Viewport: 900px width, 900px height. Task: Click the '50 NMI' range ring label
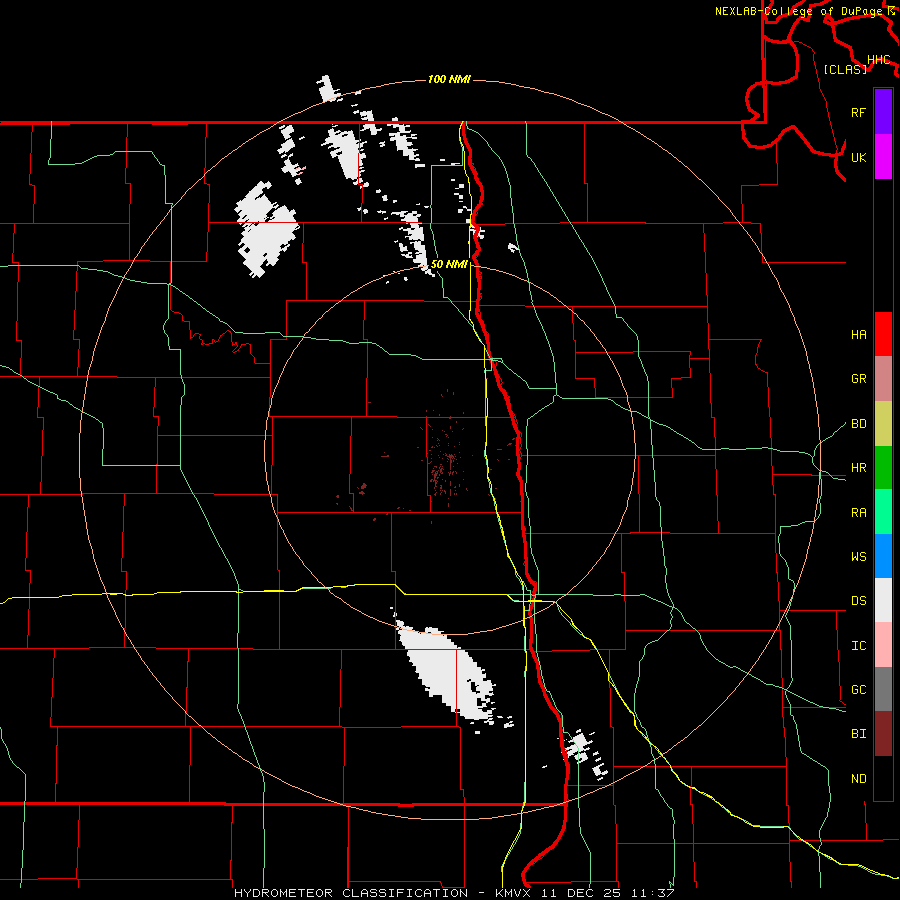coord(449,264)
